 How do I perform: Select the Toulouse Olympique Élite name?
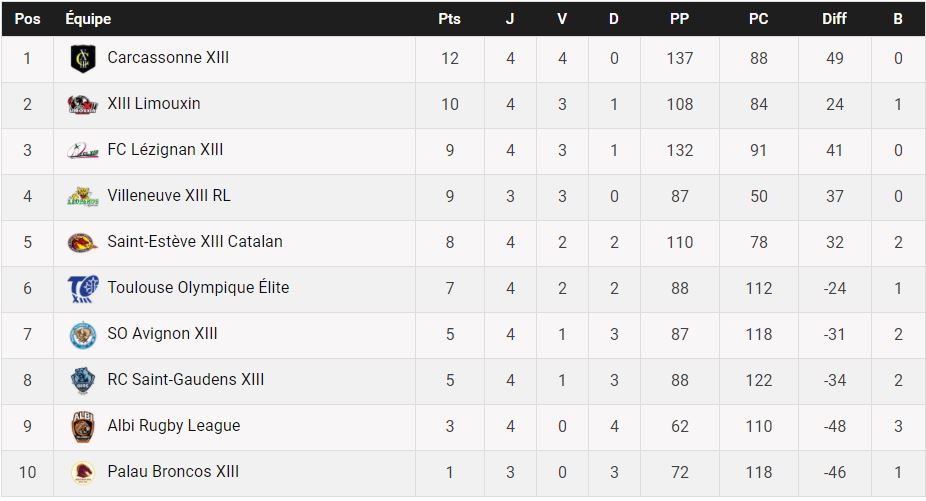[x=198, y=288]
